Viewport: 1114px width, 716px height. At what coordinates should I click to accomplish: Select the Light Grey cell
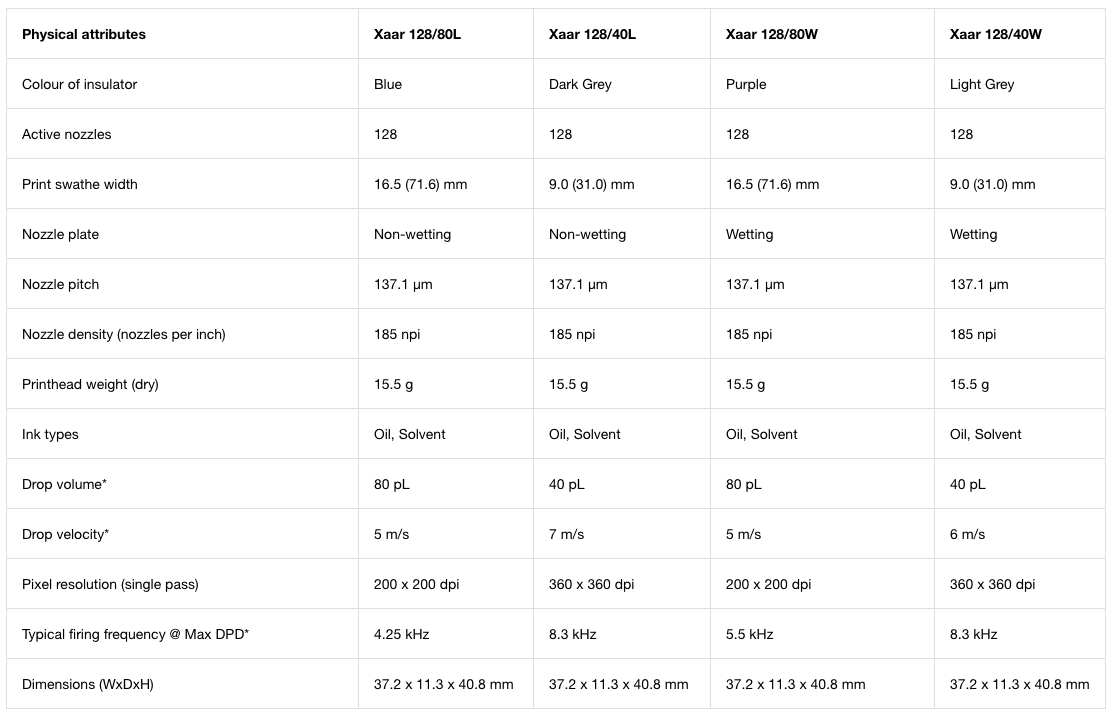(982, 84)
